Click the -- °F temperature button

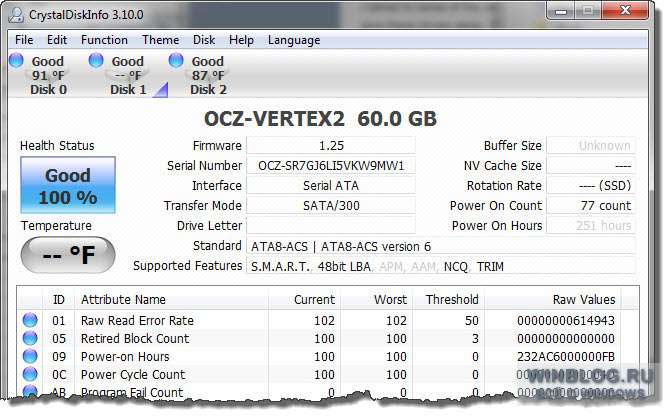pyautogui.click(x=68, y=255)
